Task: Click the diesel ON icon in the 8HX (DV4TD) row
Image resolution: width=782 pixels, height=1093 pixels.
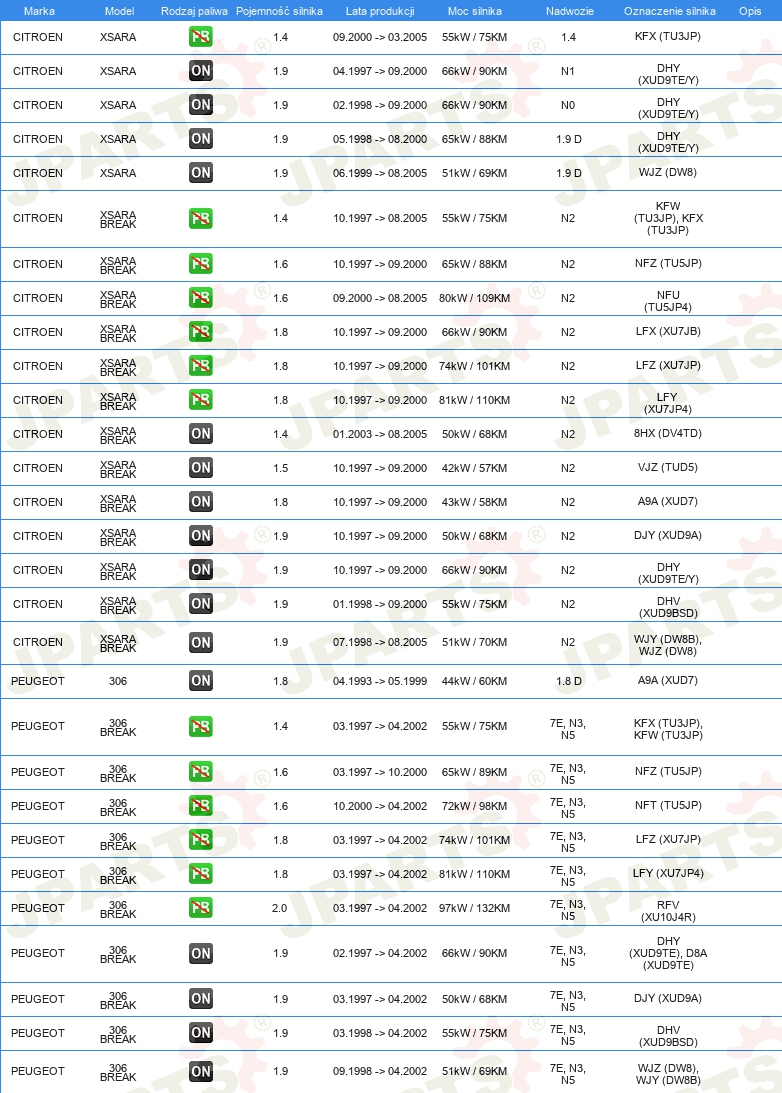Action: pyautogui.click(x=201, y=434)
